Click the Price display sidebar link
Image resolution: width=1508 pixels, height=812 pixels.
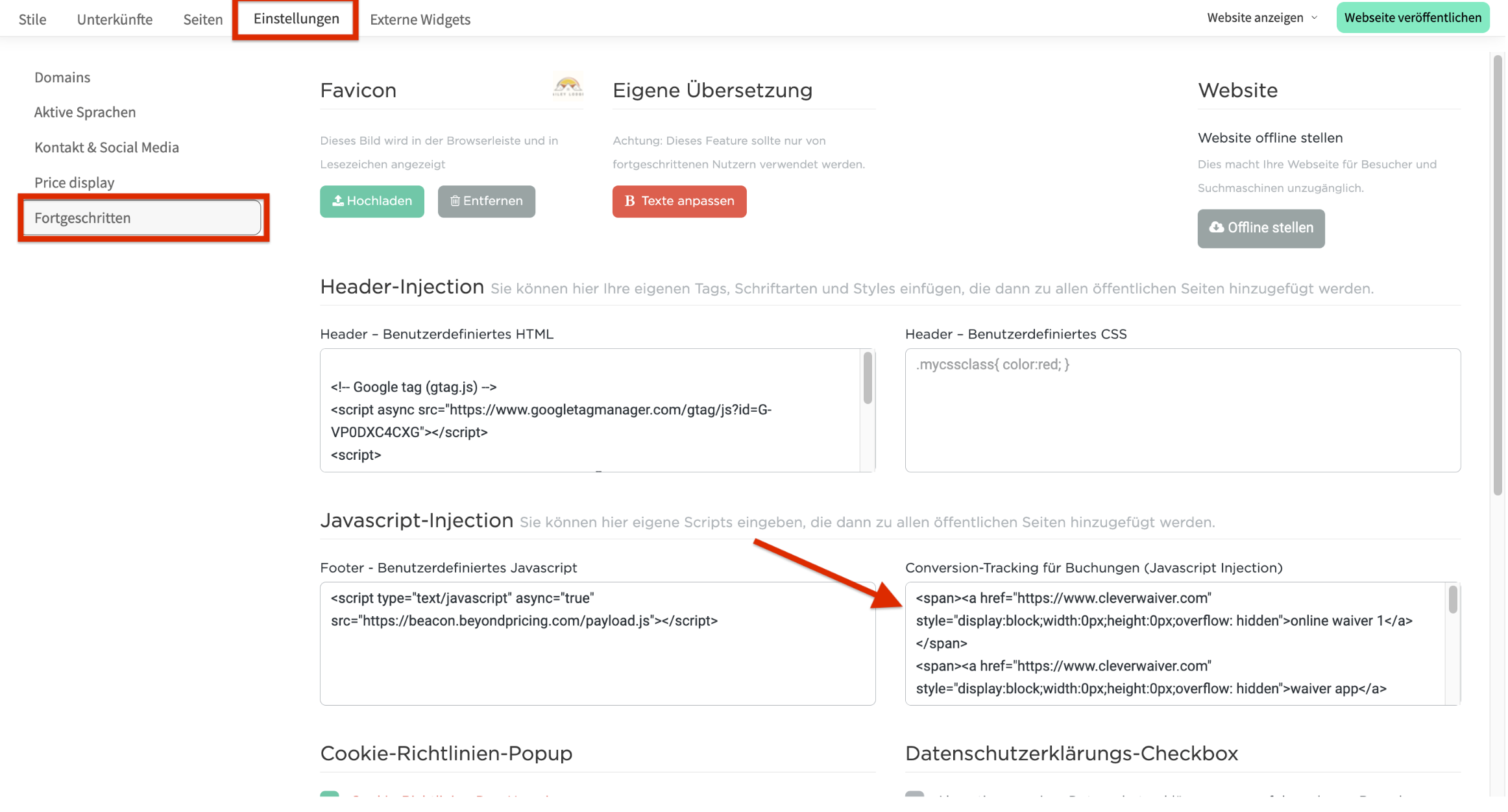point(74,182)
